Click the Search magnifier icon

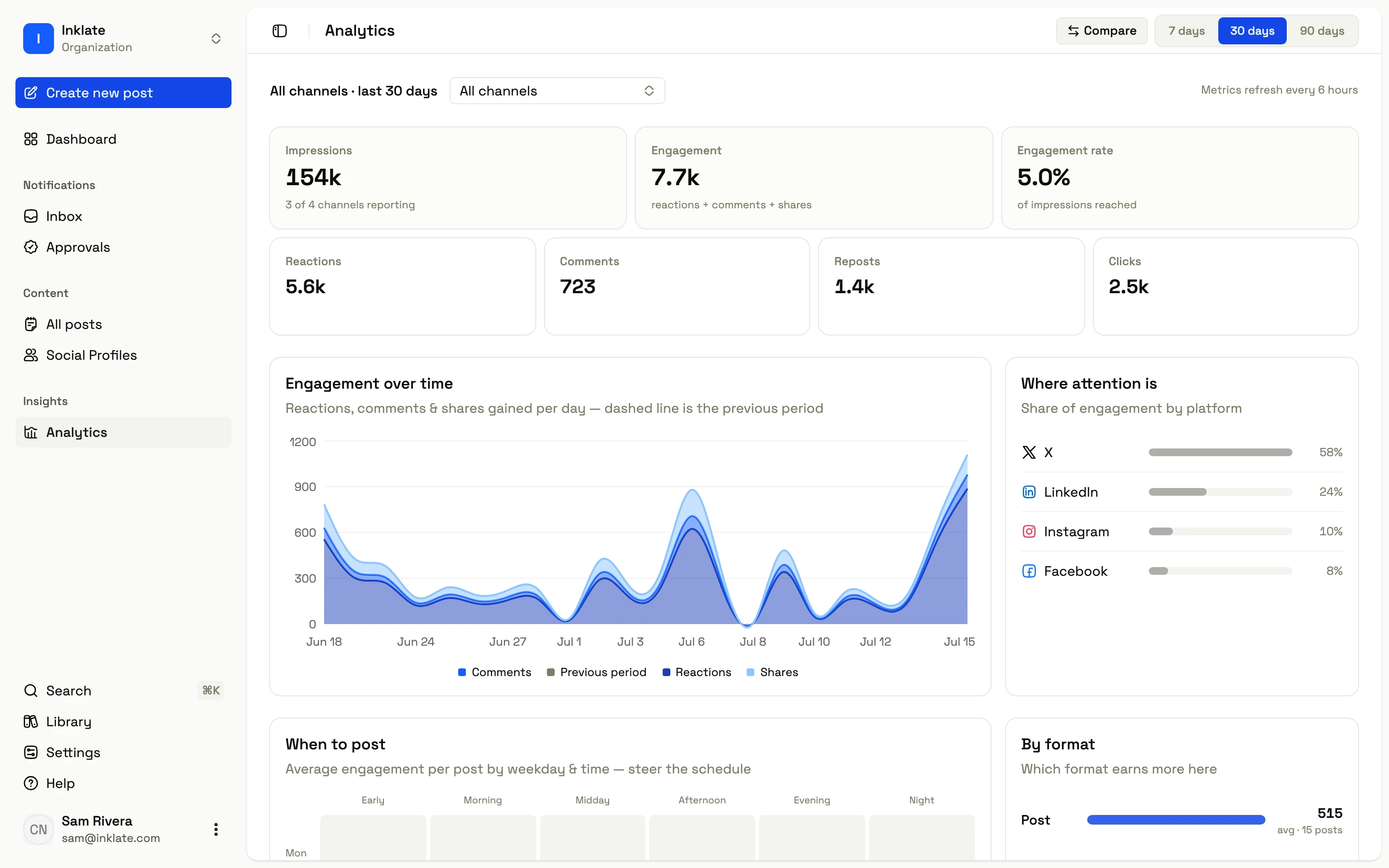(x=31, y=691)
